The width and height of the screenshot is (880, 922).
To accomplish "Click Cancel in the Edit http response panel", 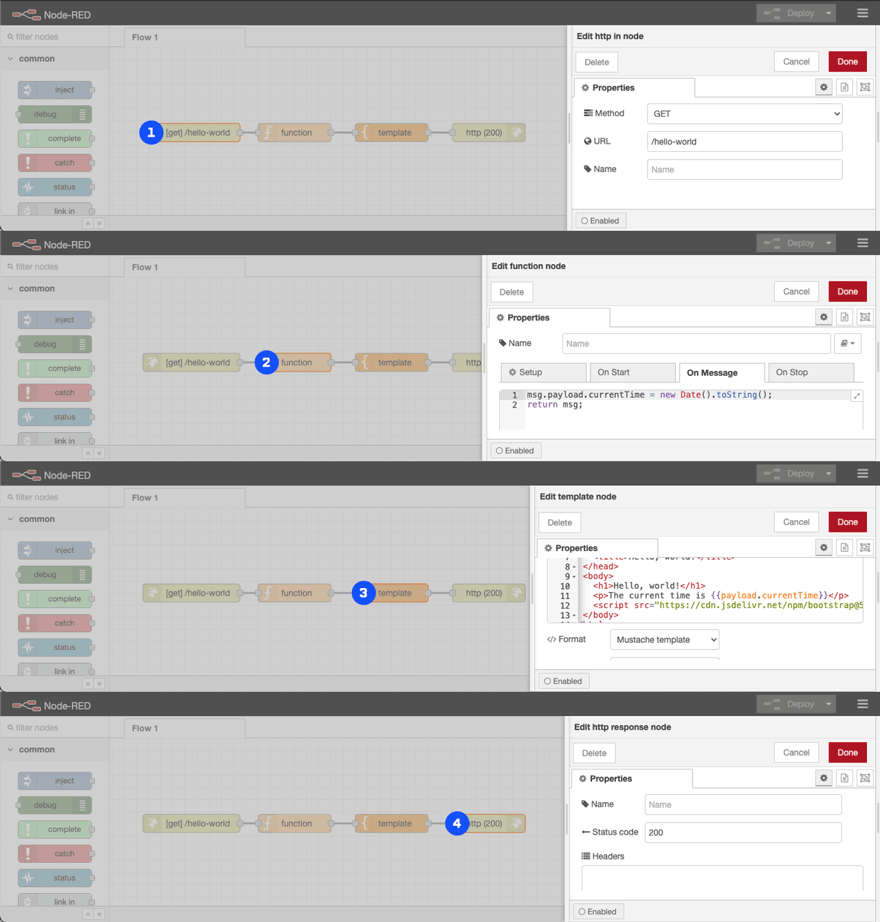I will (796, 752).
